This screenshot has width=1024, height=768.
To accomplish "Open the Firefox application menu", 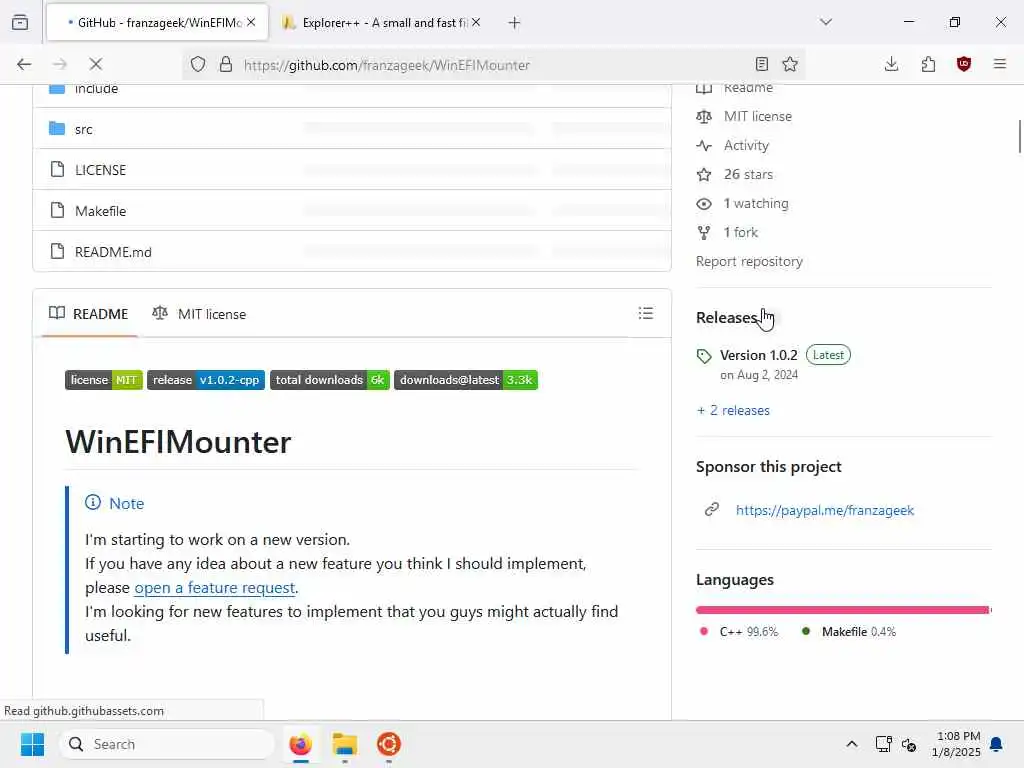I will click(x=1000, y=64).
